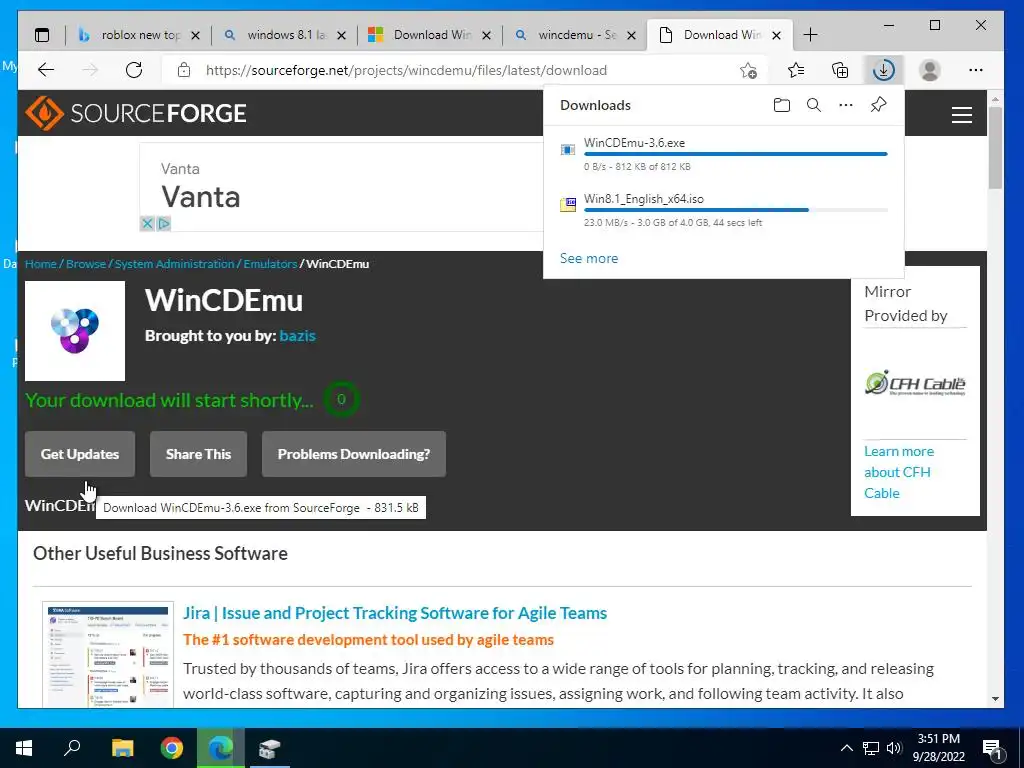This screenshot has height=768, width=1024.
Task: Open the network status tray icon
Action: tap(871, 748)
